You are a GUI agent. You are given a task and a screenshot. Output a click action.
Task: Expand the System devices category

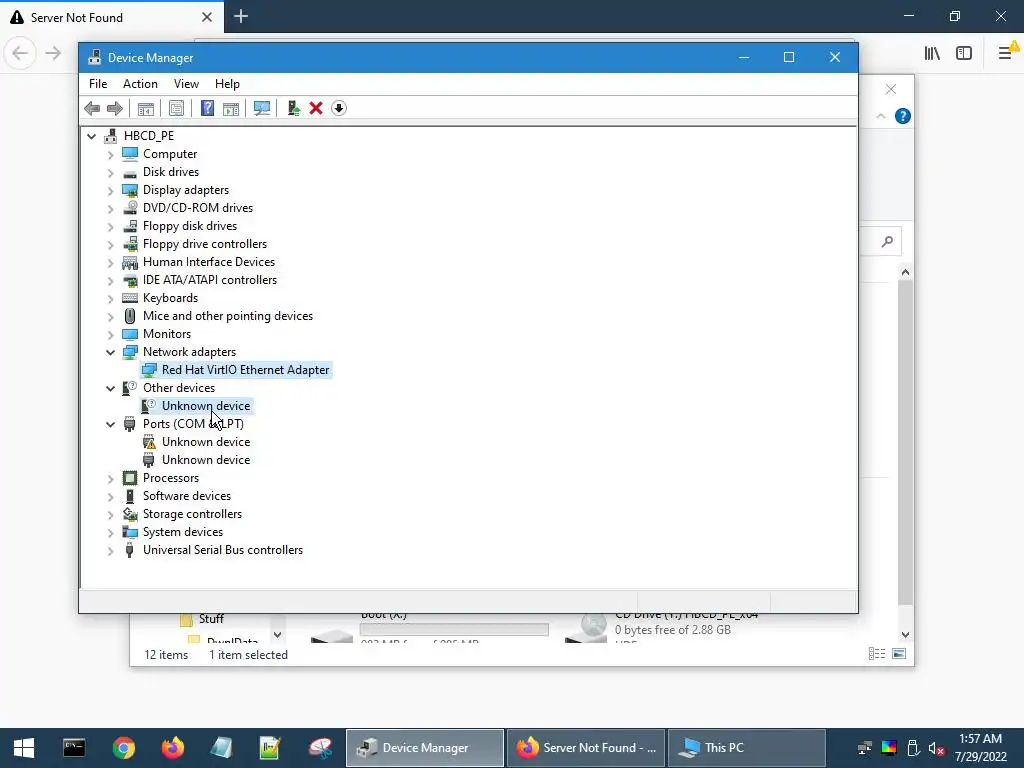pos(110,533)
